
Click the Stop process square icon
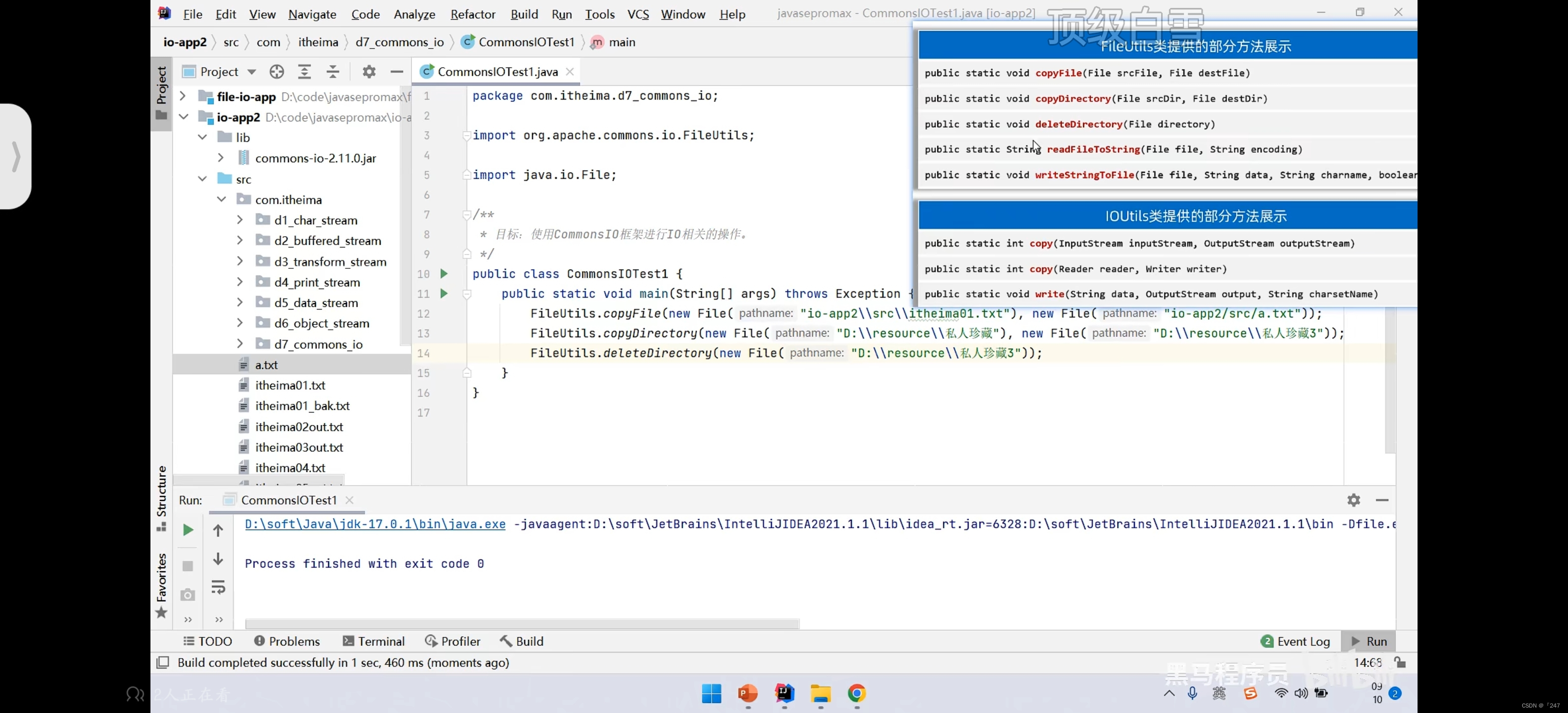click(188, 565)
